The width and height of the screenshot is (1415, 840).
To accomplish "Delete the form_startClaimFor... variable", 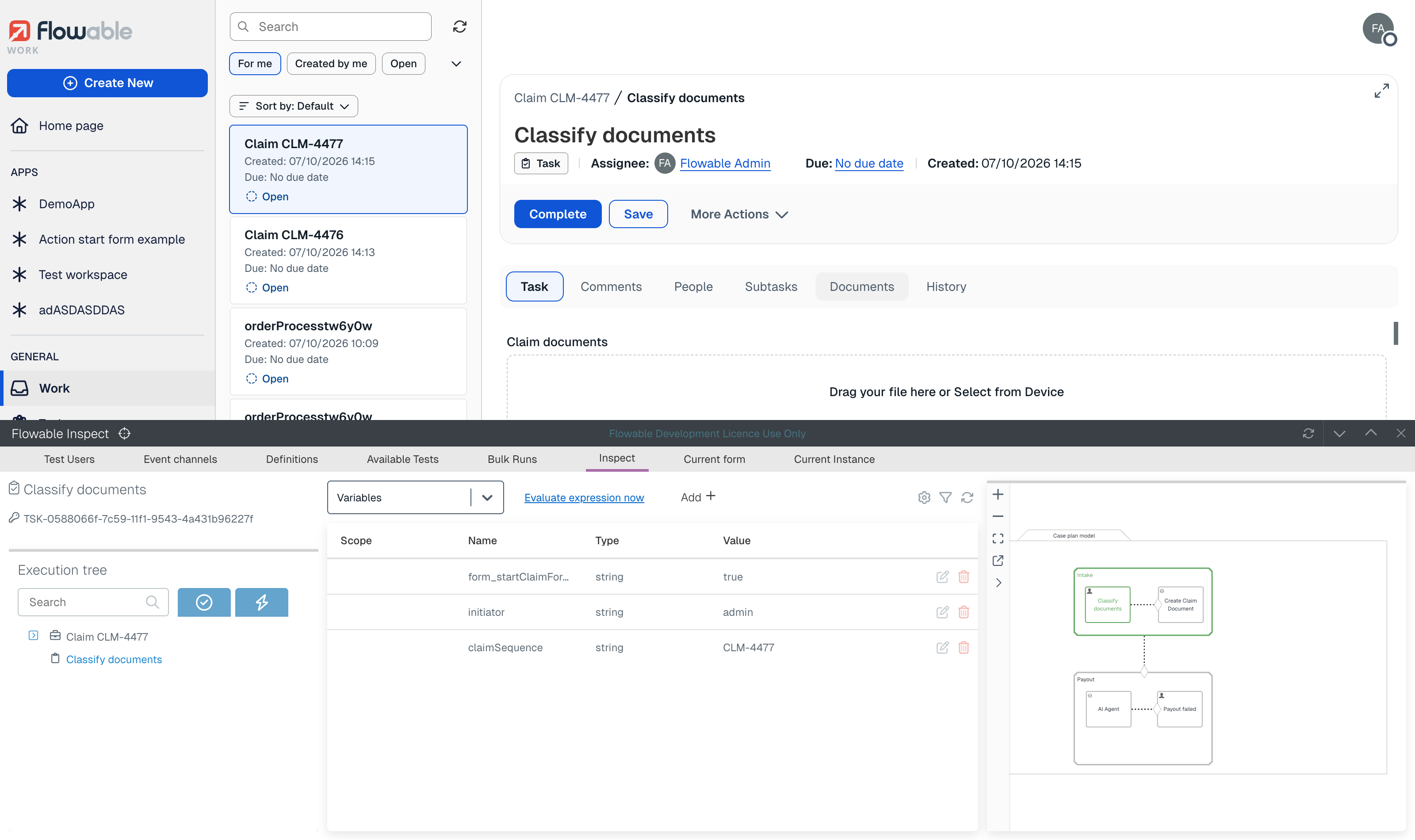I will (x=964, y=577).
